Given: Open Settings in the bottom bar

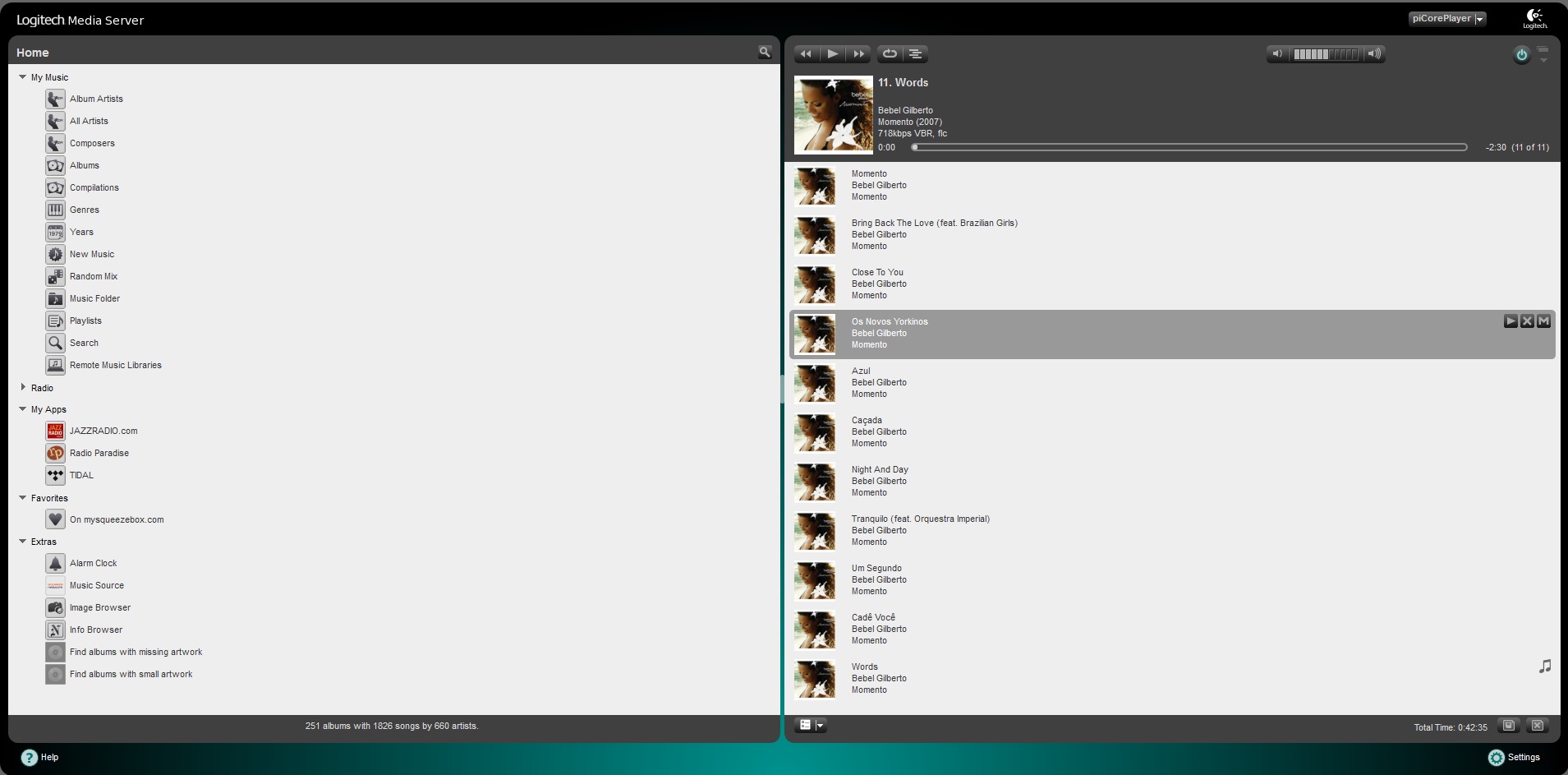Looking at the screenshot, I should 1514,758.
